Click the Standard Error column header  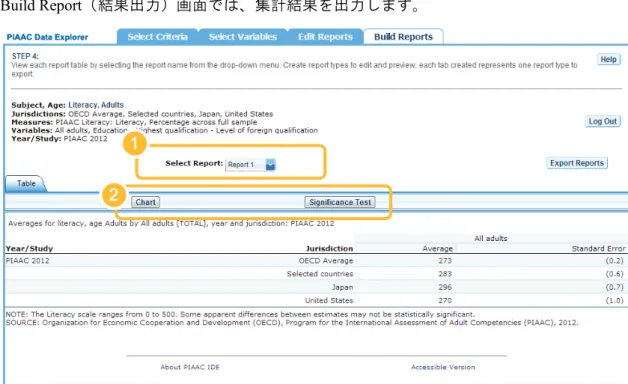[598, 248]
